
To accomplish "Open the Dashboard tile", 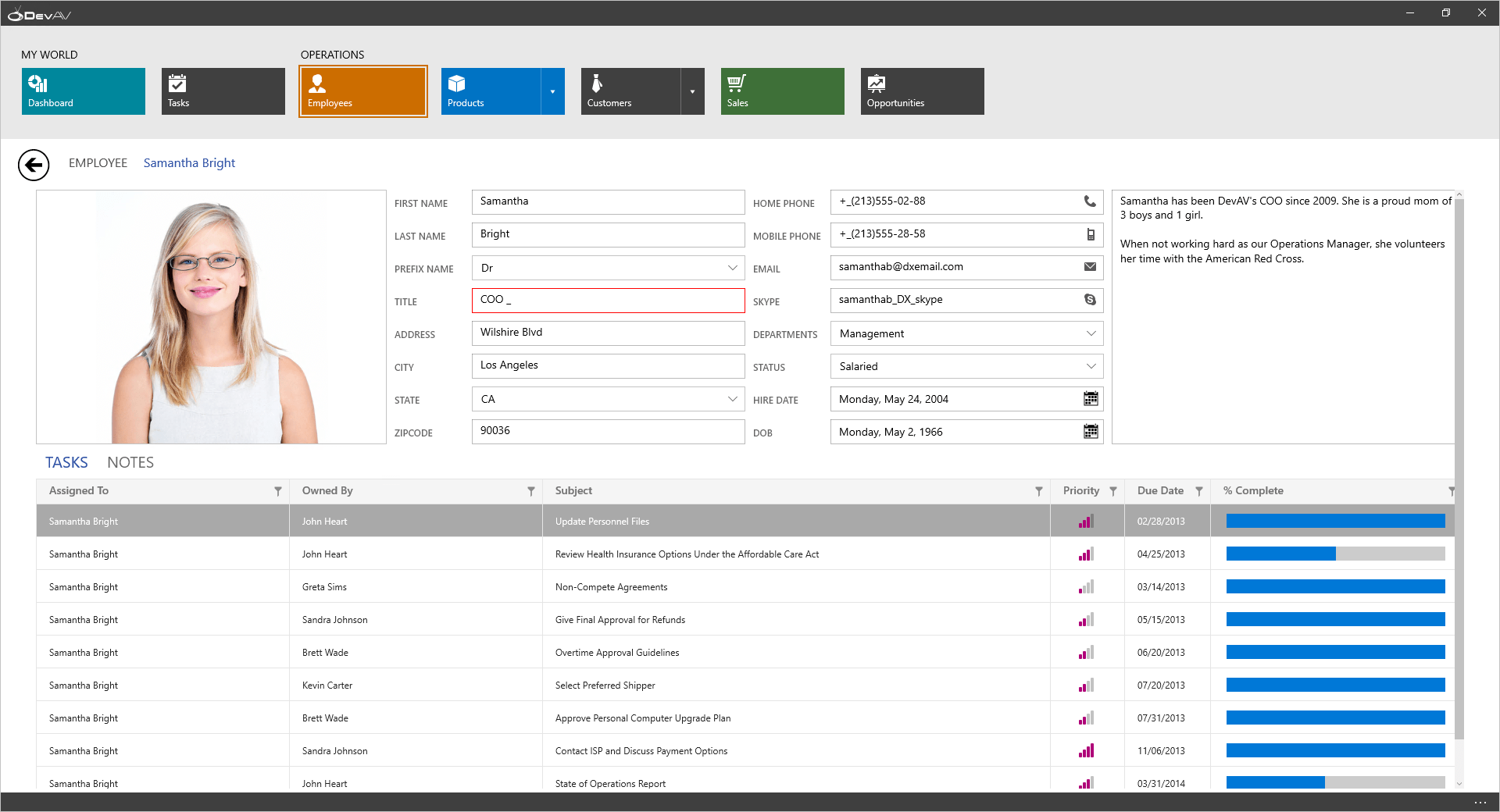I will point(84,91).
